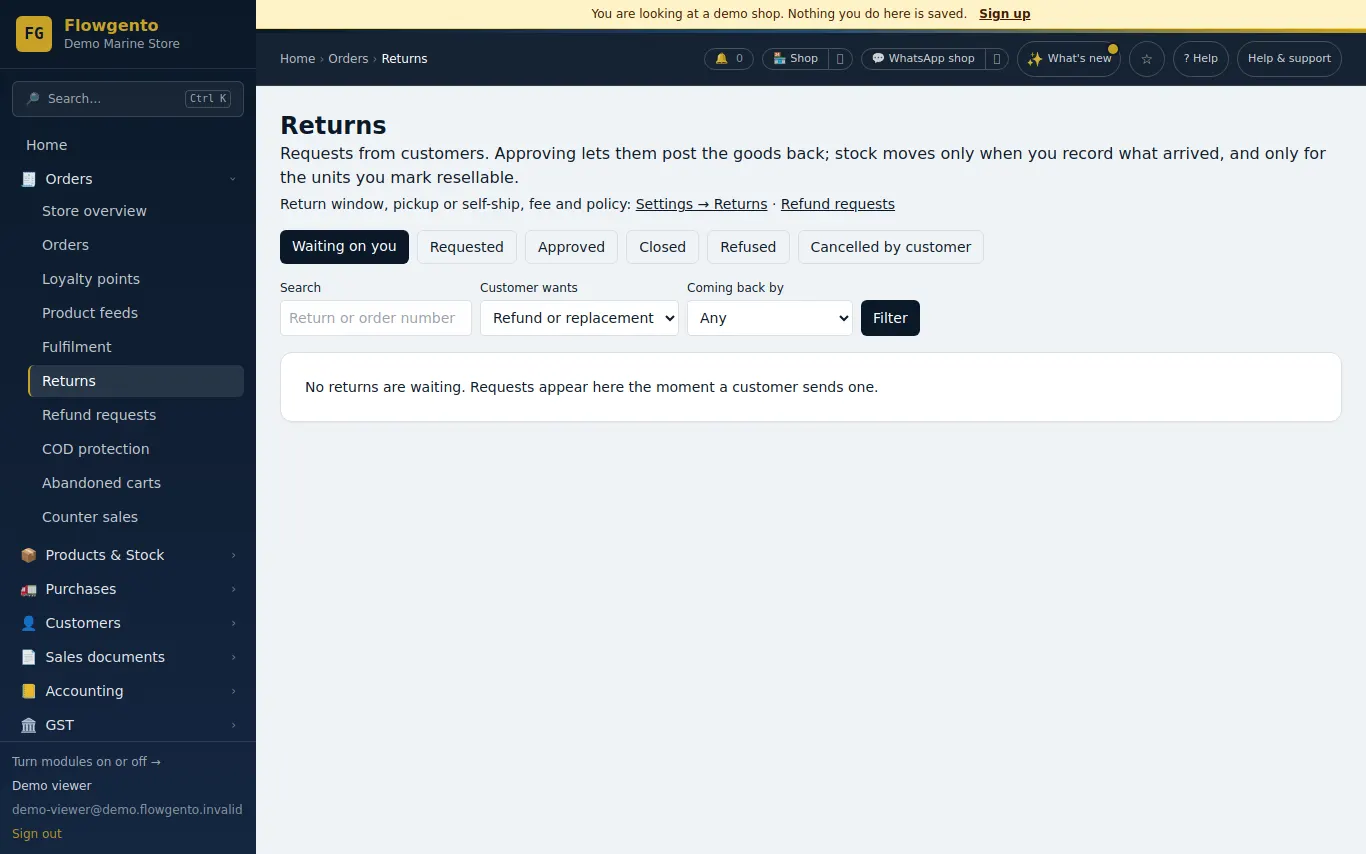Click the Filter button
Image resolution: width=1366 pixels, height=854 pixels.
tap(890, 318)
